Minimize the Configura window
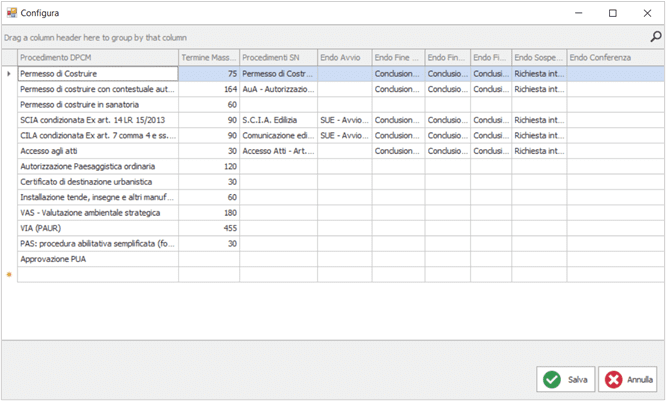 point(579,13)
